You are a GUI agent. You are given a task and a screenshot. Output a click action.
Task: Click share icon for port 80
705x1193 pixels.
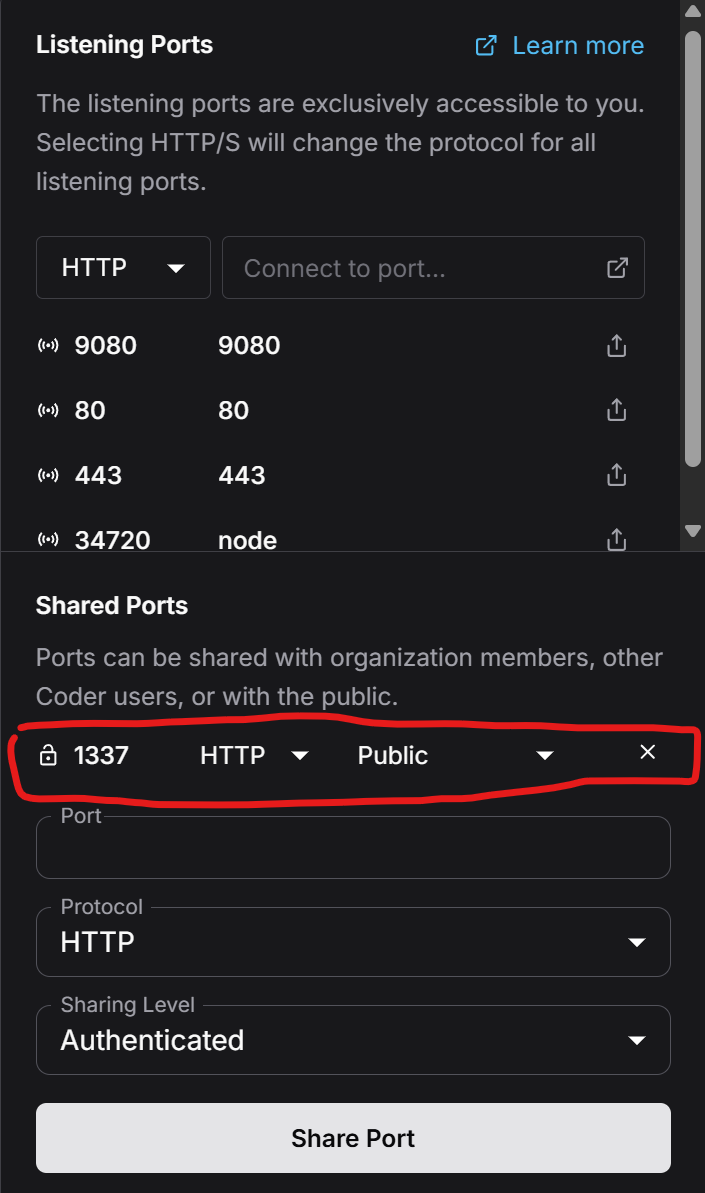617,410
